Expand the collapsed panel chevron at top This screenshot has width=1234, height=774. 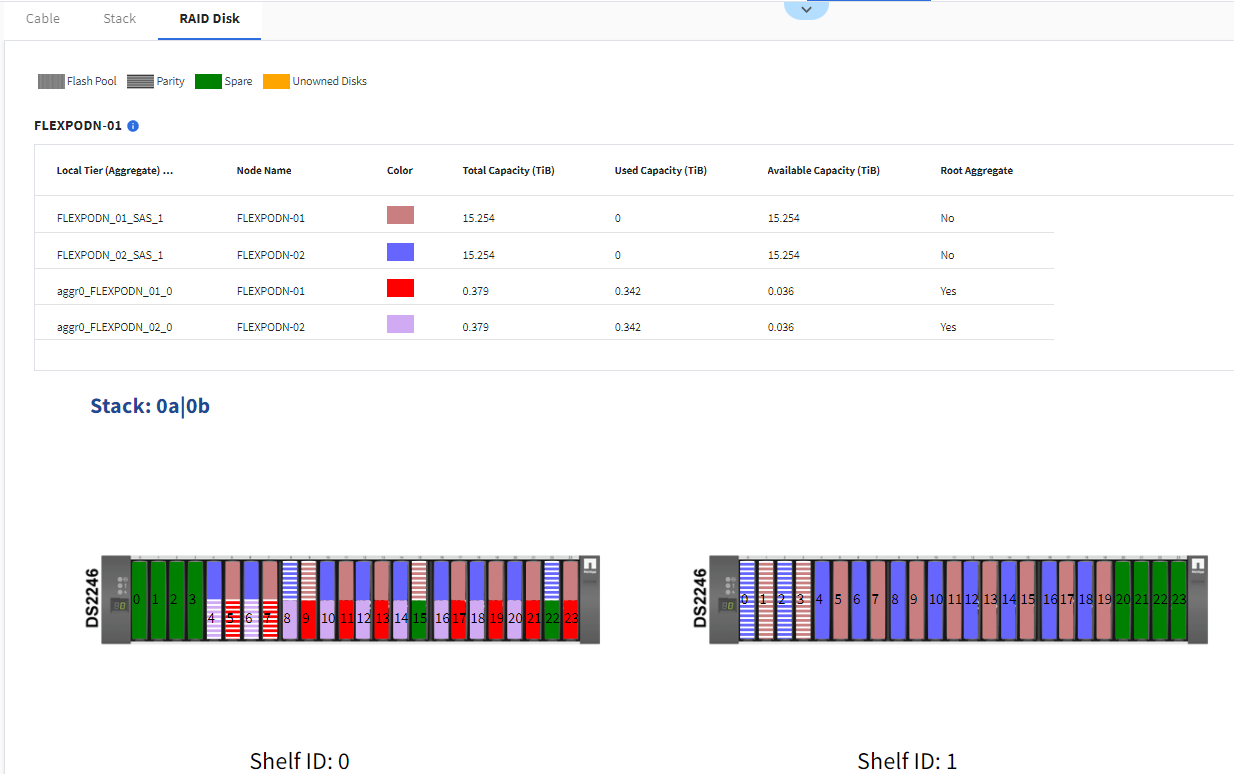(806, 9)
